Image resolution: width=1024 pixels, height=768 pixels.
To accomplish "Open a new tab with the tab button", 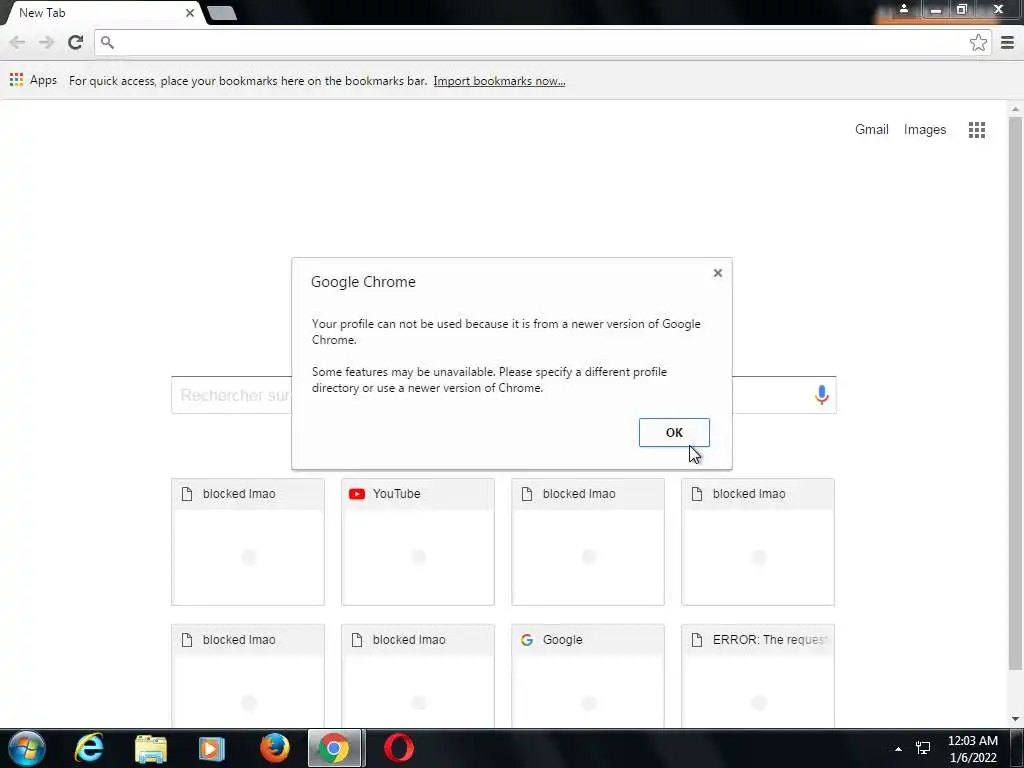I will tap(222, 13).
